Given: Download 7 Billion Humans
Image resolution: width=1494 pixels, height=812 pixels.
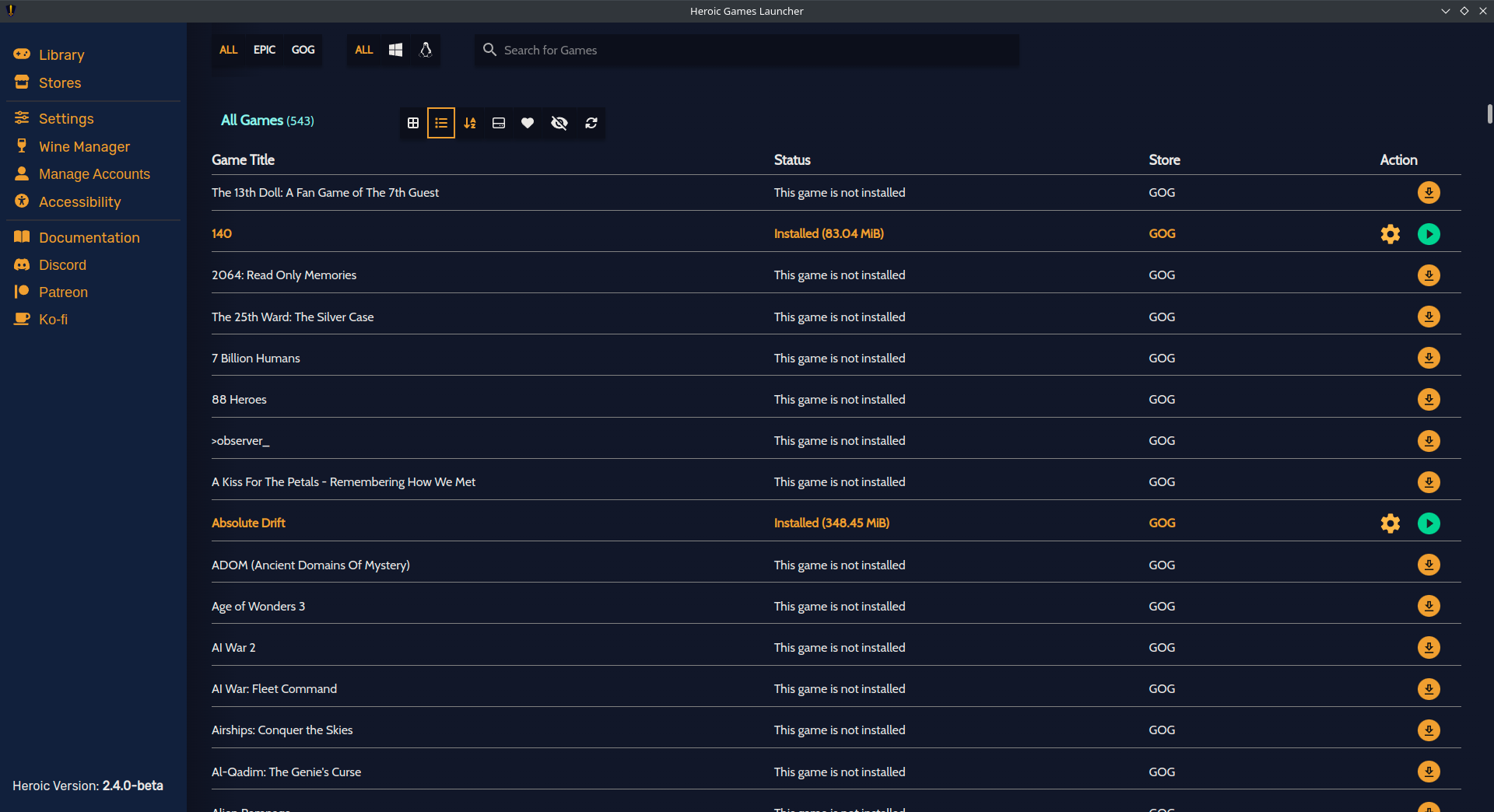Looking at the screenshot, I should [1429, 358].
